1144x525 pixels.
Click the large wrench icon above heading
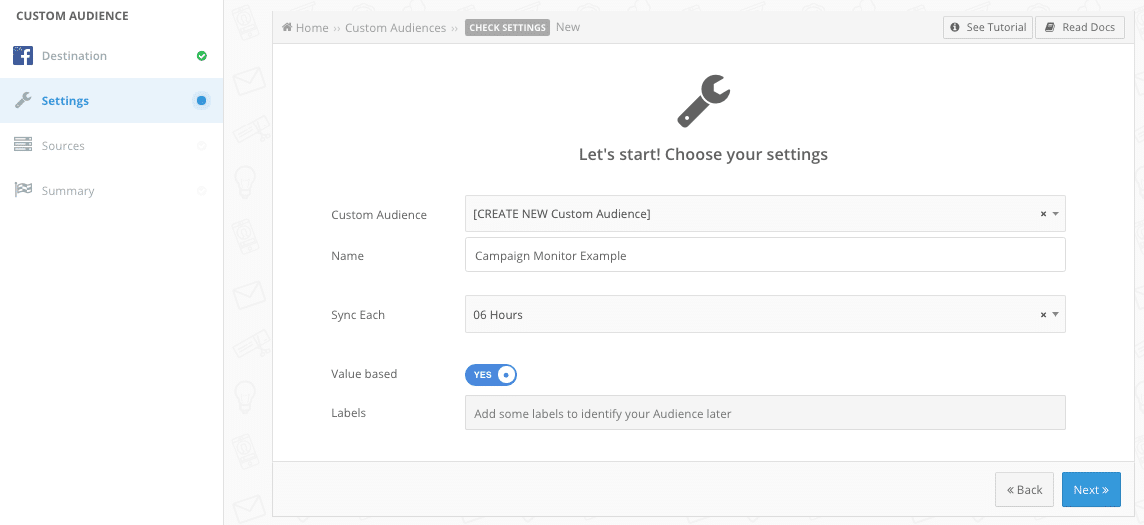pos(704,101)
